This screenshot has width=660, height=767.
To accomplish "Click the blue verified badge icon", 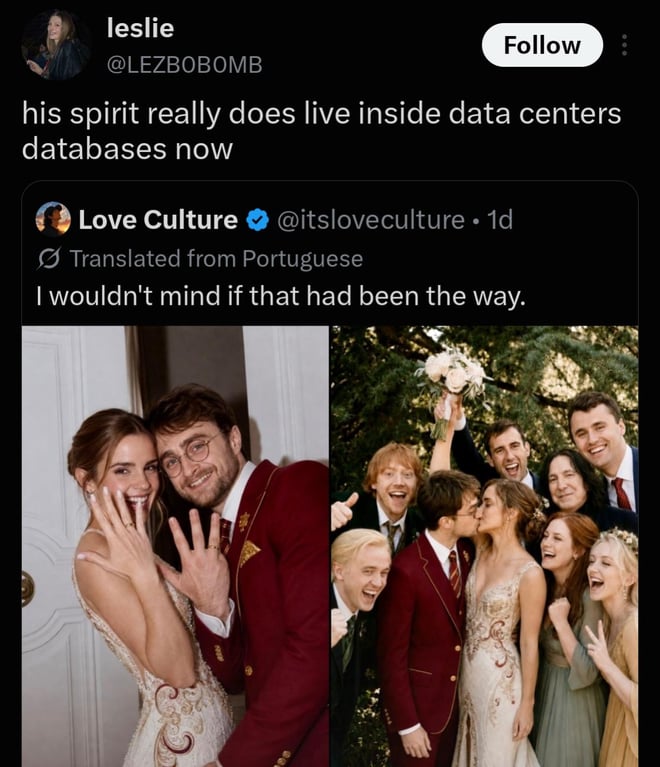I will coord(257,220).
